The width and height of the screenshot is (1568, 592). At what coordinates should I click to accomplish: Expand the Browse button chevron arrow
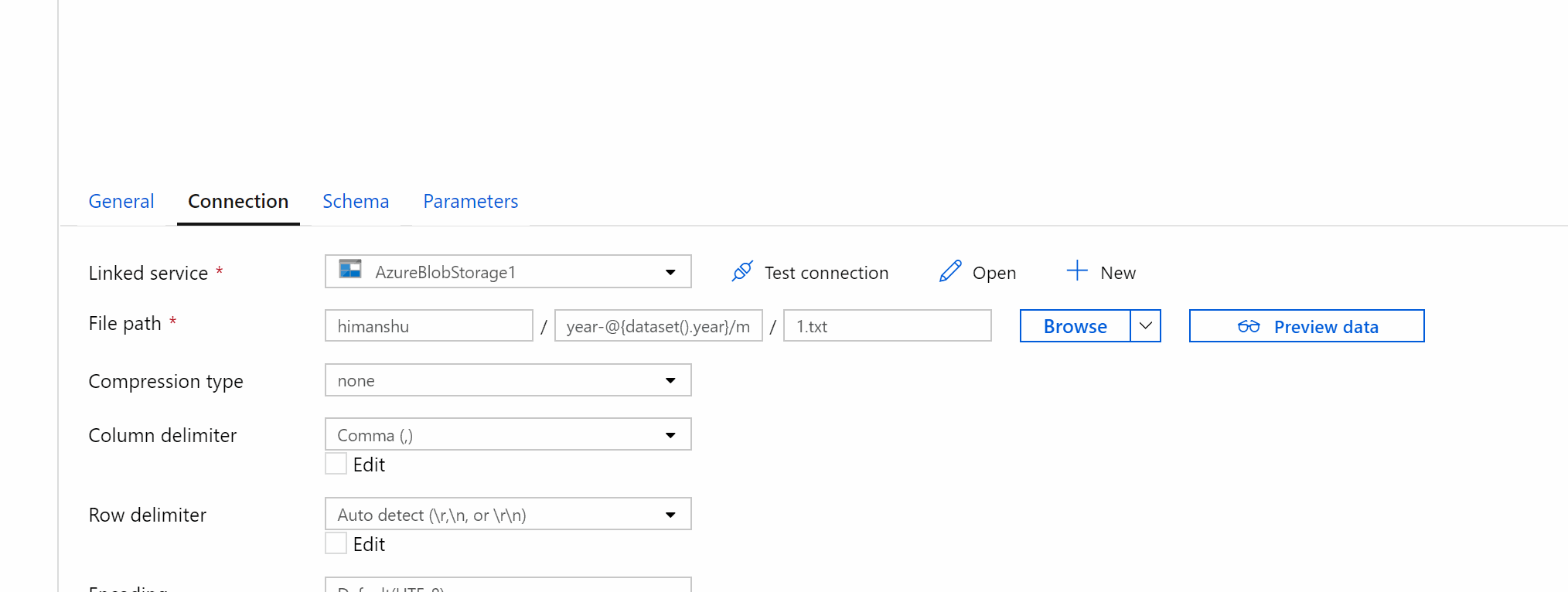pyautogui.click(x=1146, y=326)
